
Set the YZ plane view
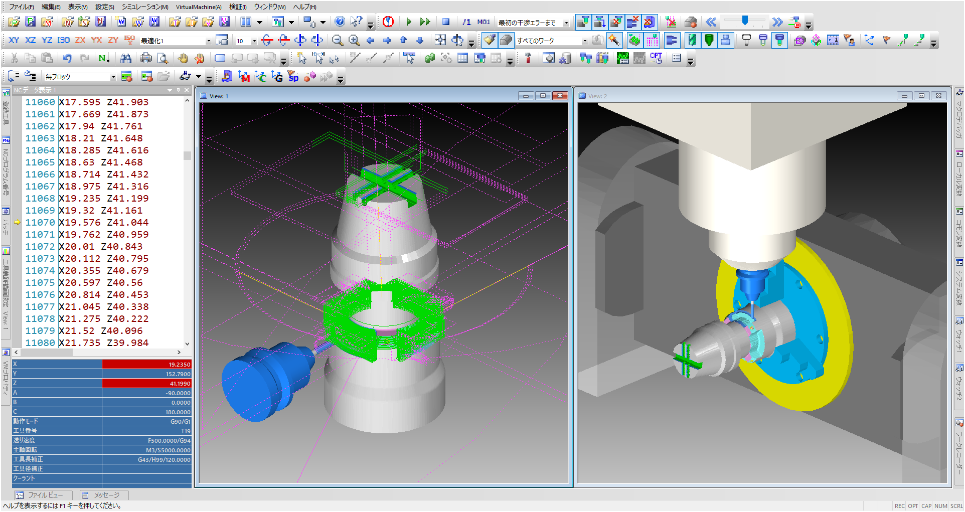(47, 40)
